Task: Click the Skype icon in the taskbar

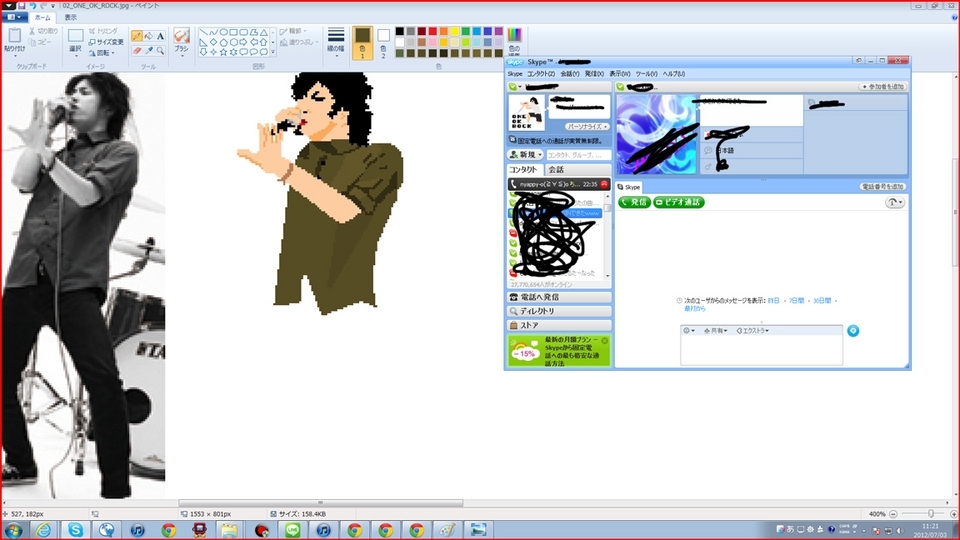Action: point(75,530)
